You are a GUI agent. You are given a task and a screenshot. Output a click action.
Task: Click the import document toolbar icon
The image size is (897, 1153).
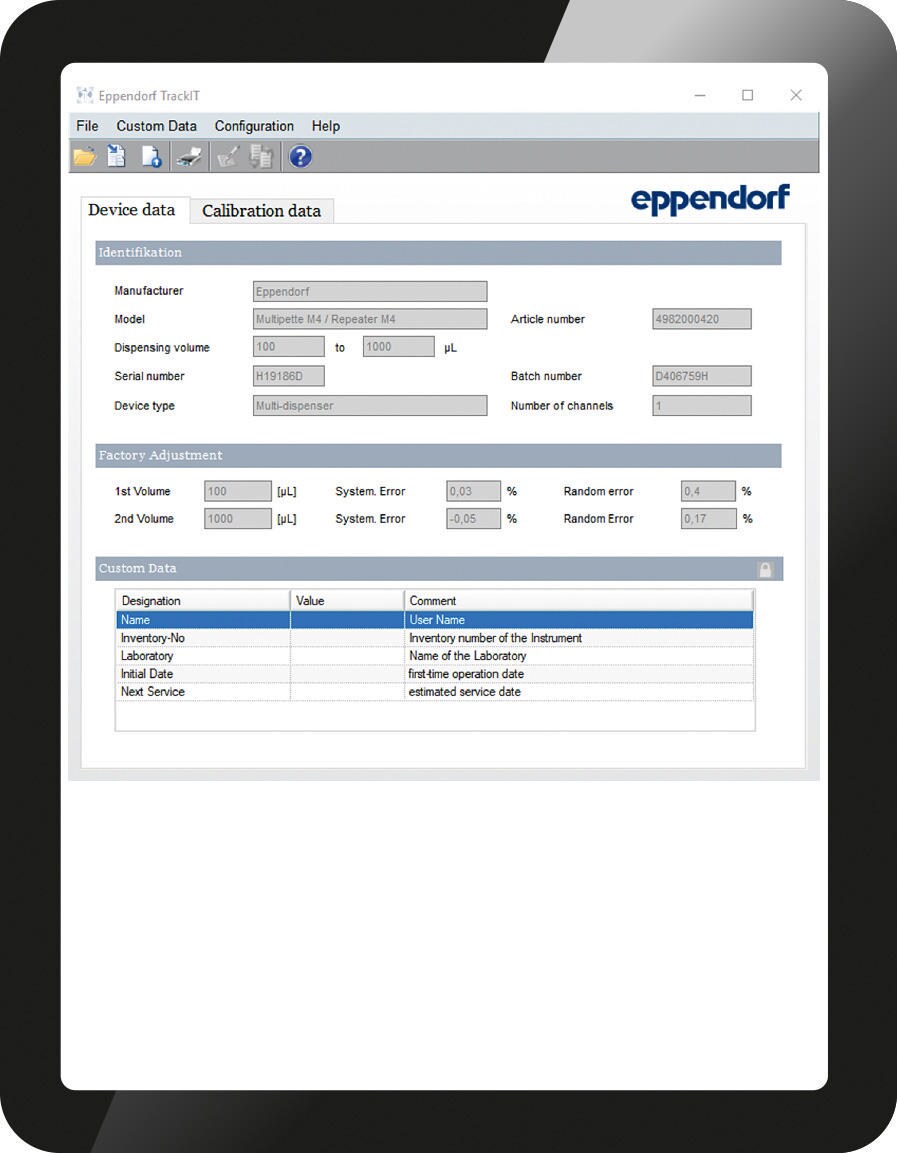[116, 157]
